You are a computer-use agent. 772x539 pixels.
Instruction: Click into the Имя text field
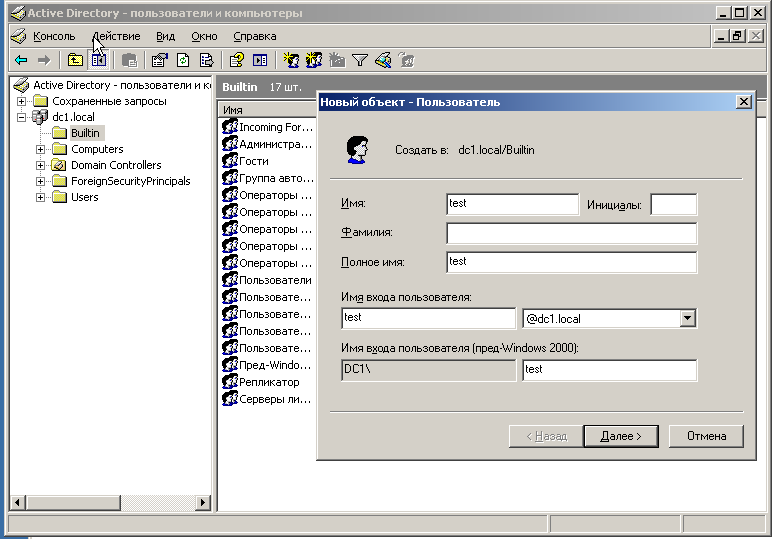coord(513,204)
